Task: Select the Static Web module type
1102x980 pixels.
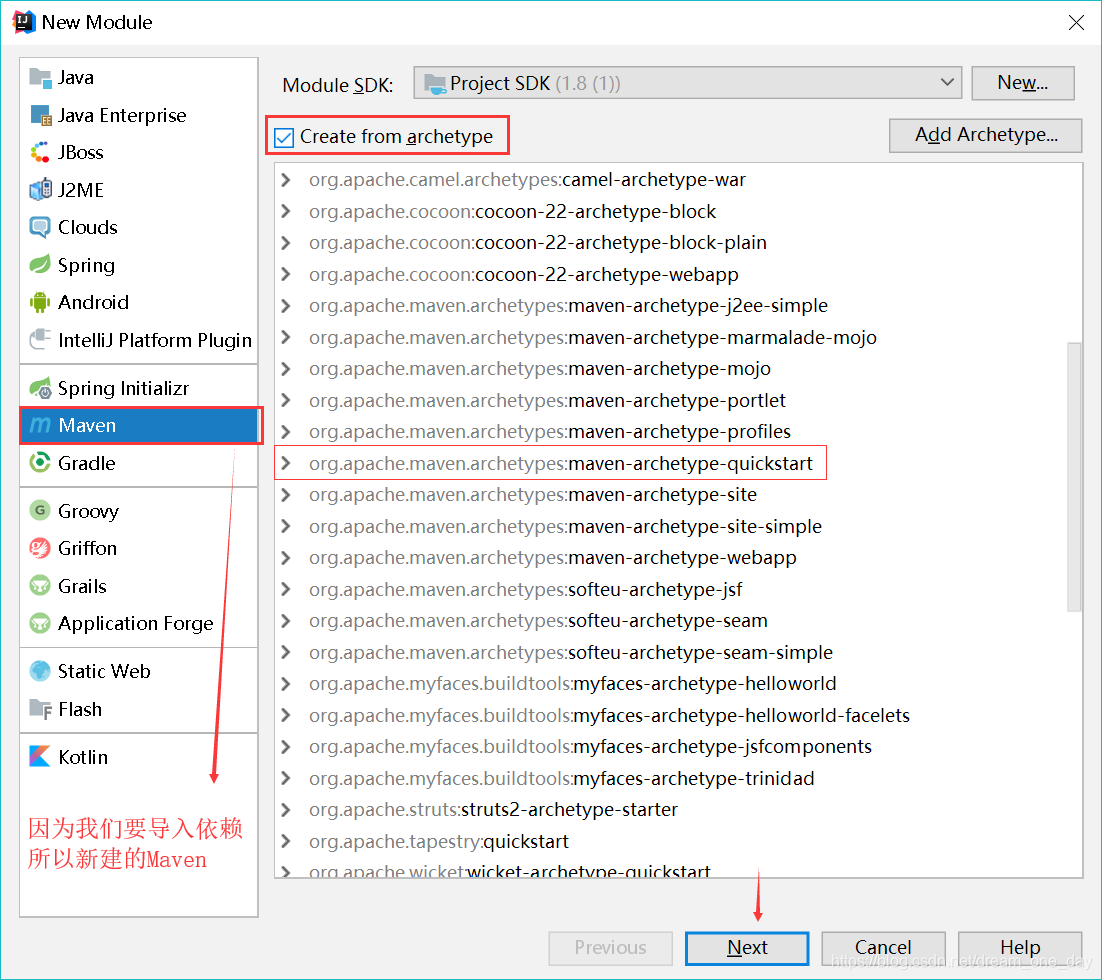Action: [139, 671]
